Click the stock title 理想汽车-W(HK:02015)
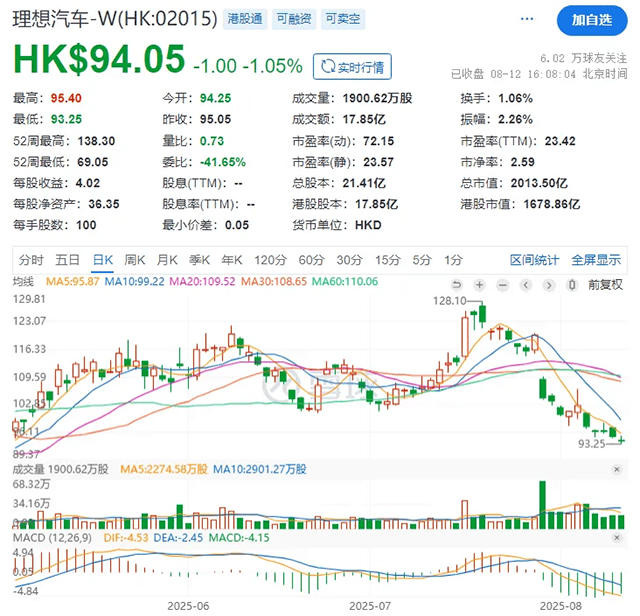 point(115,19)
